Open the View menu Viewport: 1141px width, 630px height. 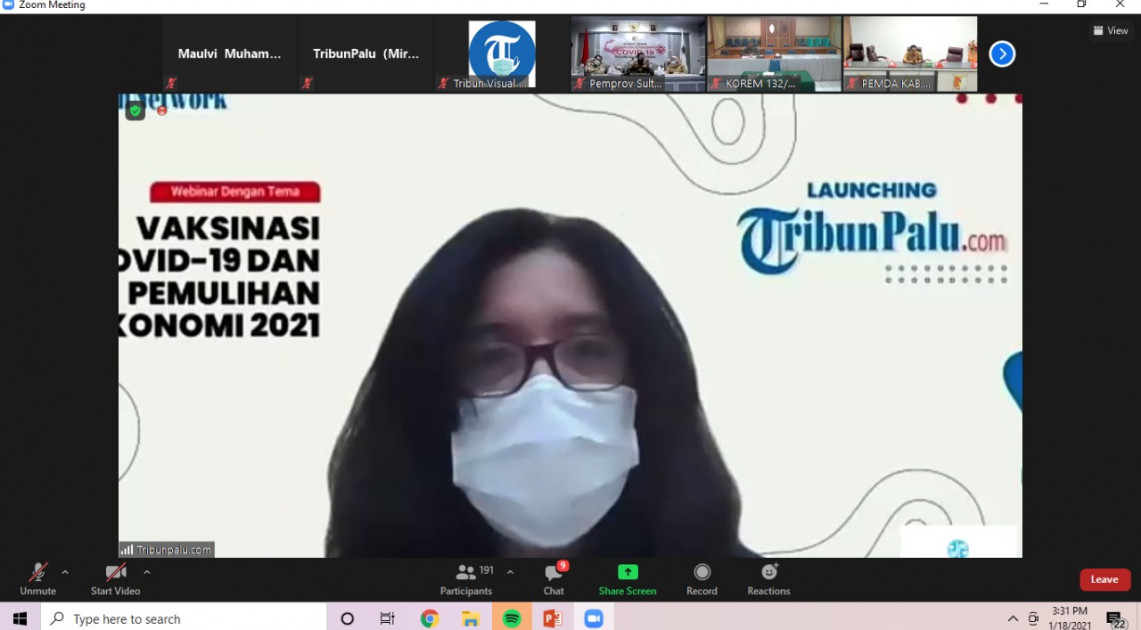coord(1110,30)
